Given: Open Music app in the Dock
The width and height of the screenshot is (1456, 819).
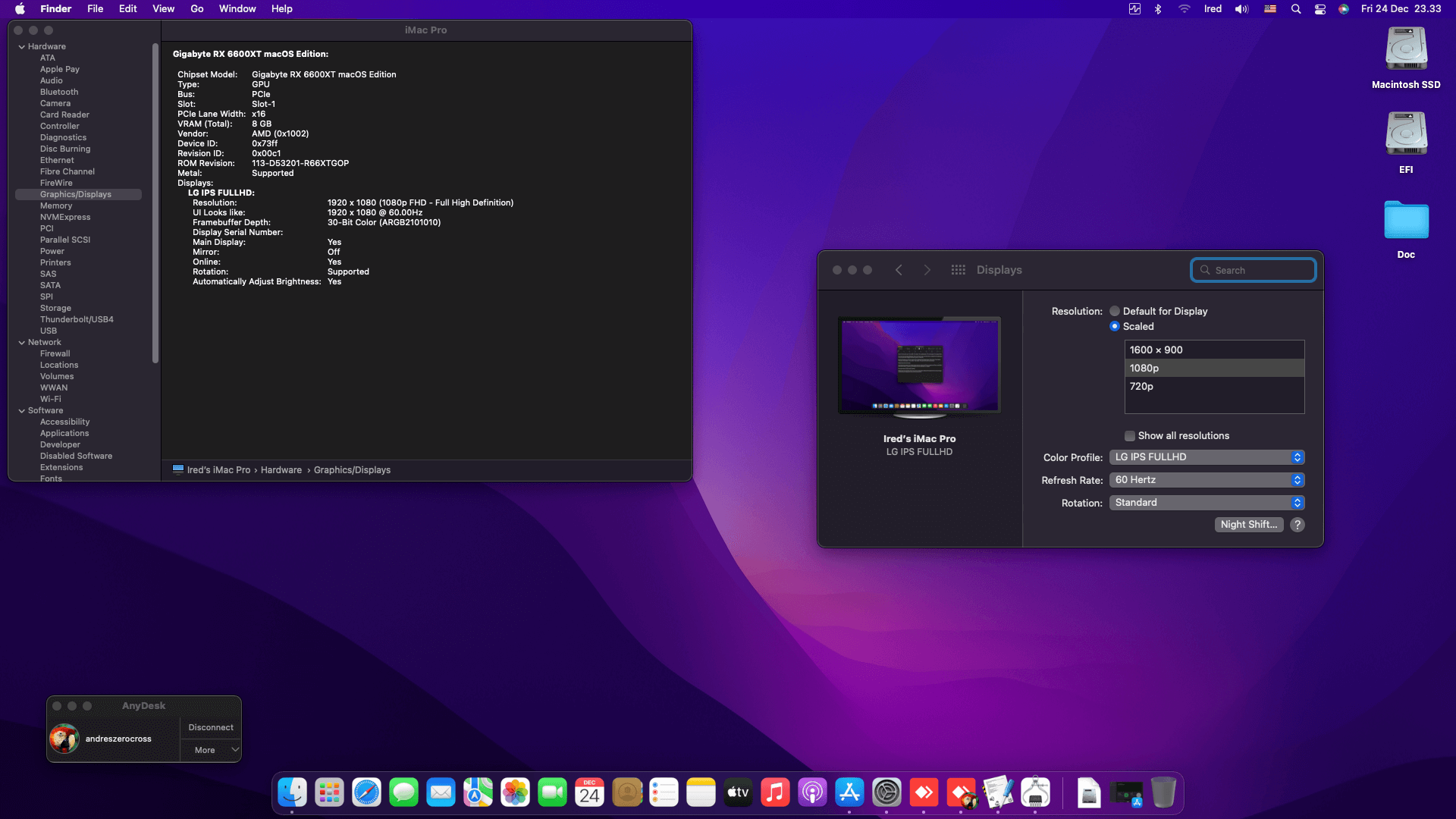Looking at the screenshot, I should (775, 793).
